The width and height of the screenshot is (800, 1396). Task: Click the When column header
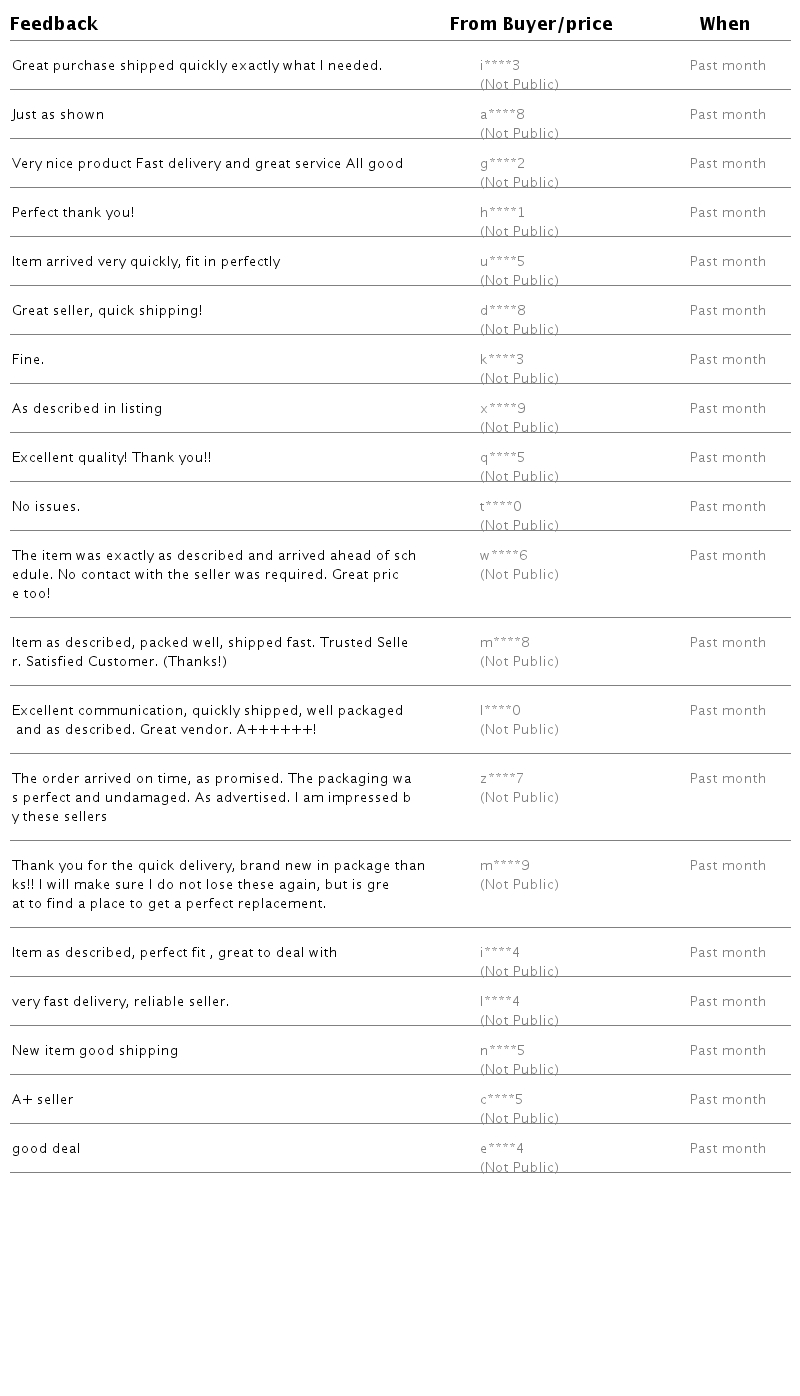click(x=724, y=24)
